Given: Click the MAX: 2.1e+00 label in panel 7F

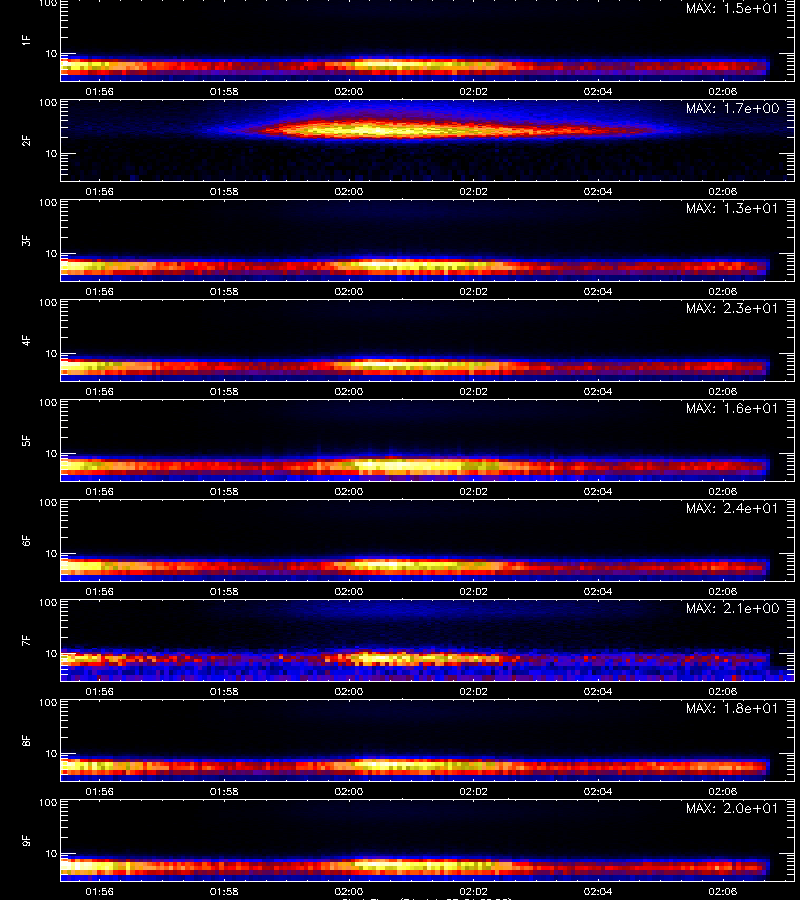Looking at the screenshot, I should (732, 608).
